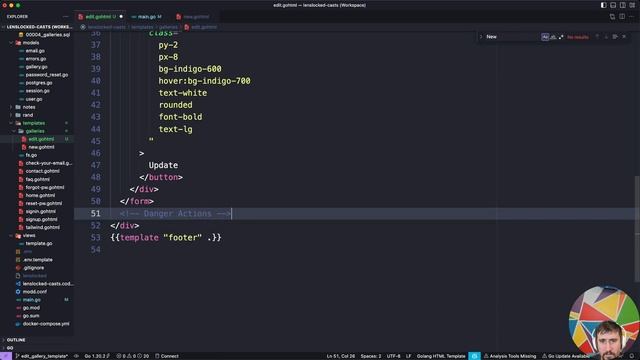640x360 pixels.
Task: Open fs.go in templates
Action: click(31, 155)
